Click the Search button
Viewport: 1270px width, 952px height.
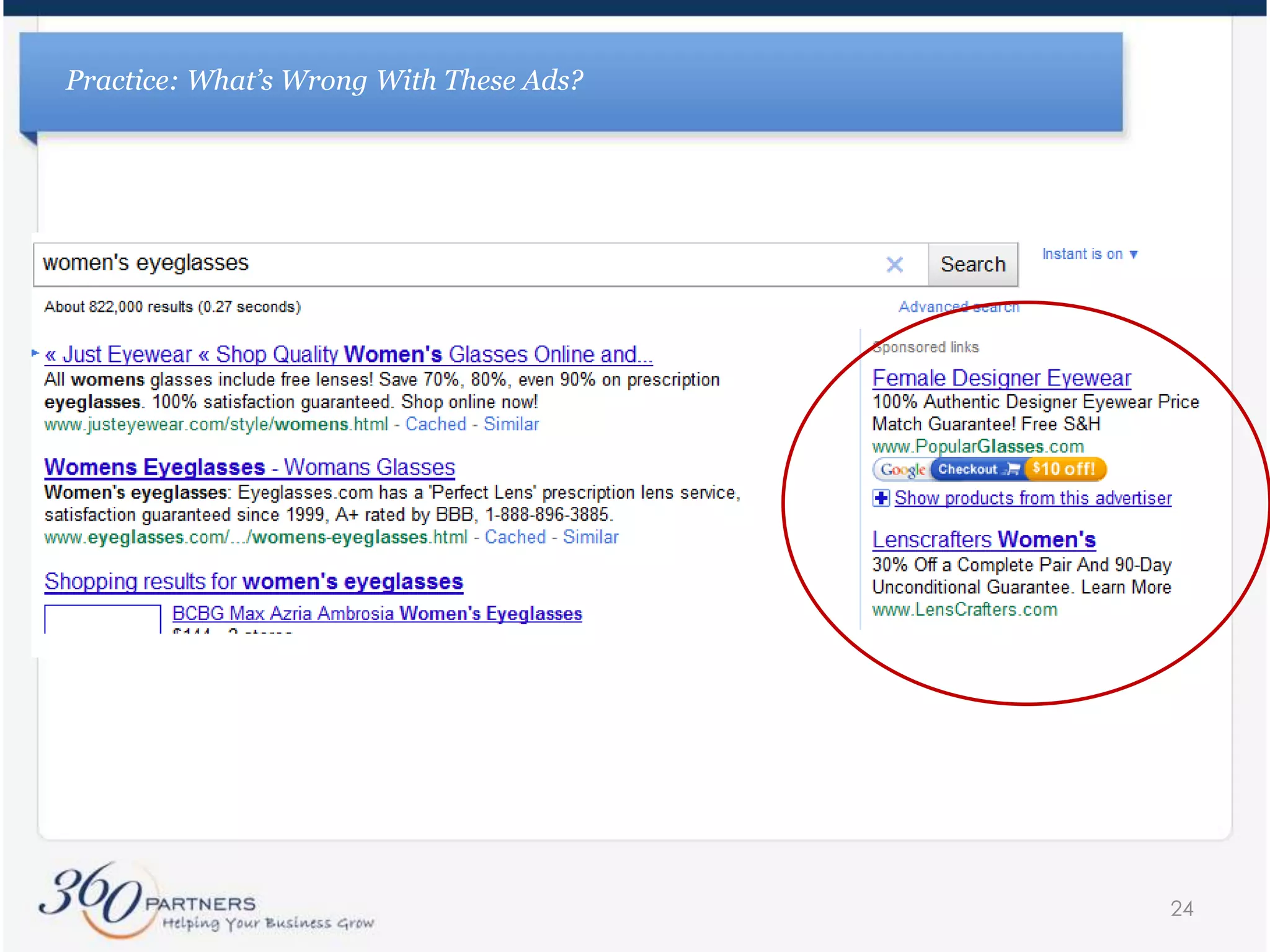click(973, 265)
